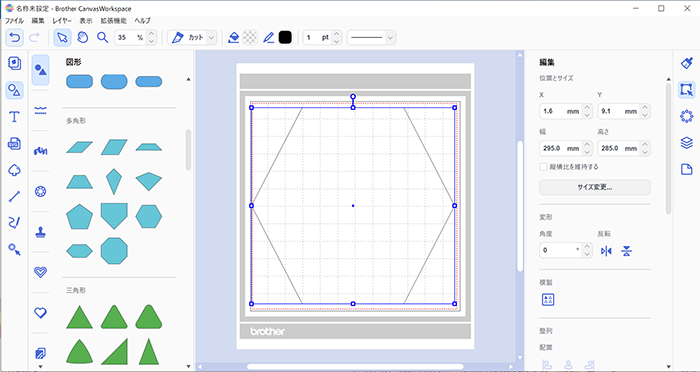Open the black line color swatch
This screenshot has height=372, width=700.
[x=285, y=38]
